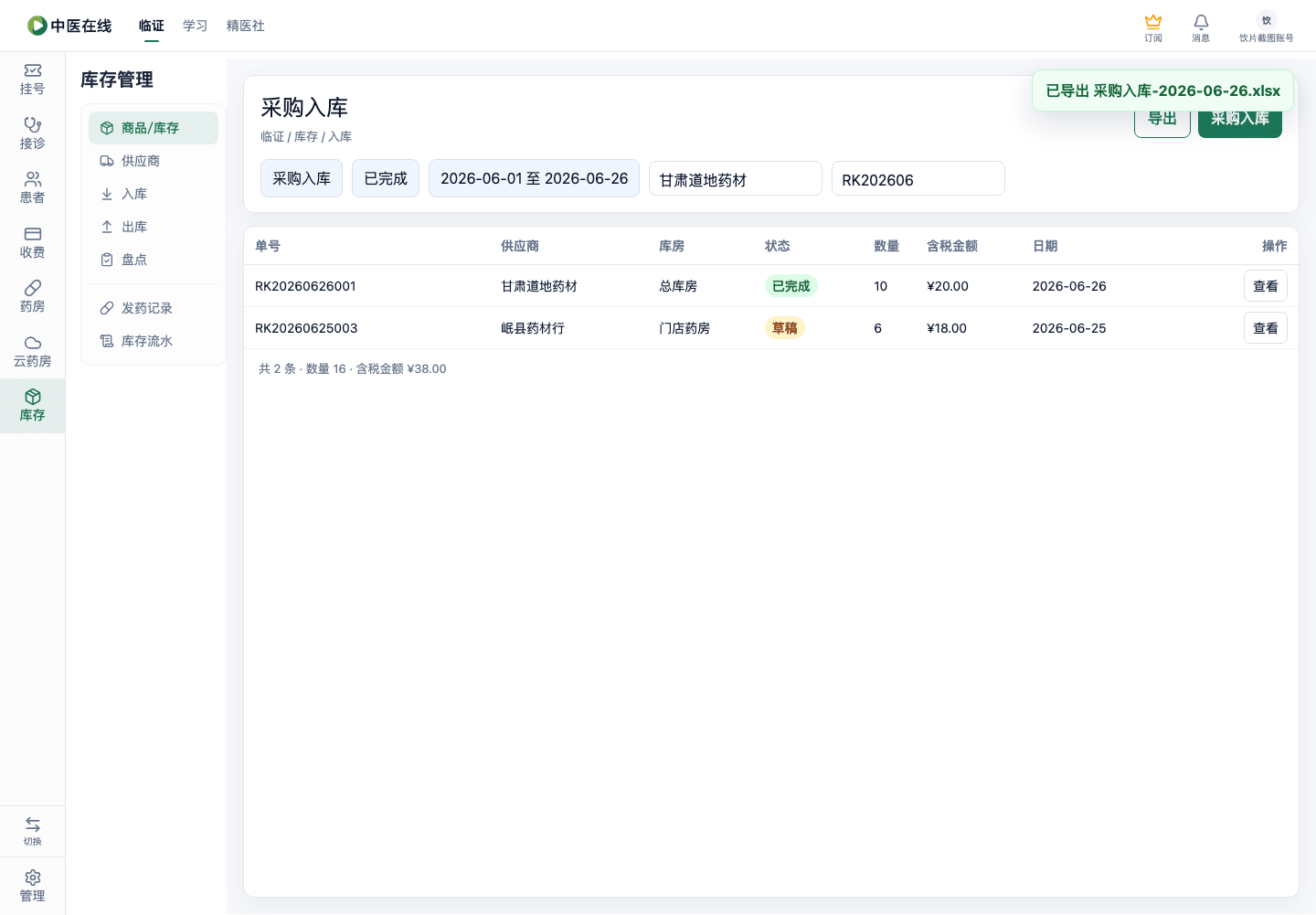The width and height of the screenshot is (1316, 915).
Task: Click the 库存 breadcrumb link
Action: tap(306, 136)
